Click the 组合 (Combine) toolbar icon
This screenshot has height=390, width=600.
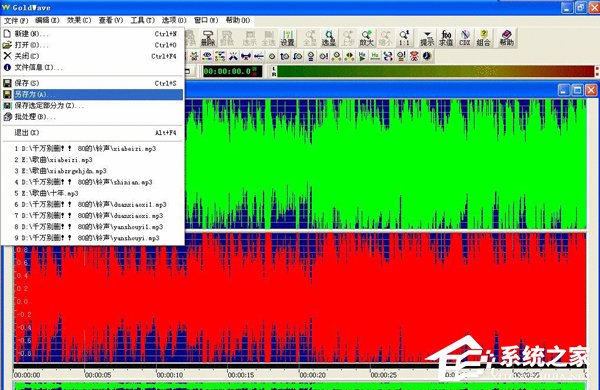coord(483,38)
